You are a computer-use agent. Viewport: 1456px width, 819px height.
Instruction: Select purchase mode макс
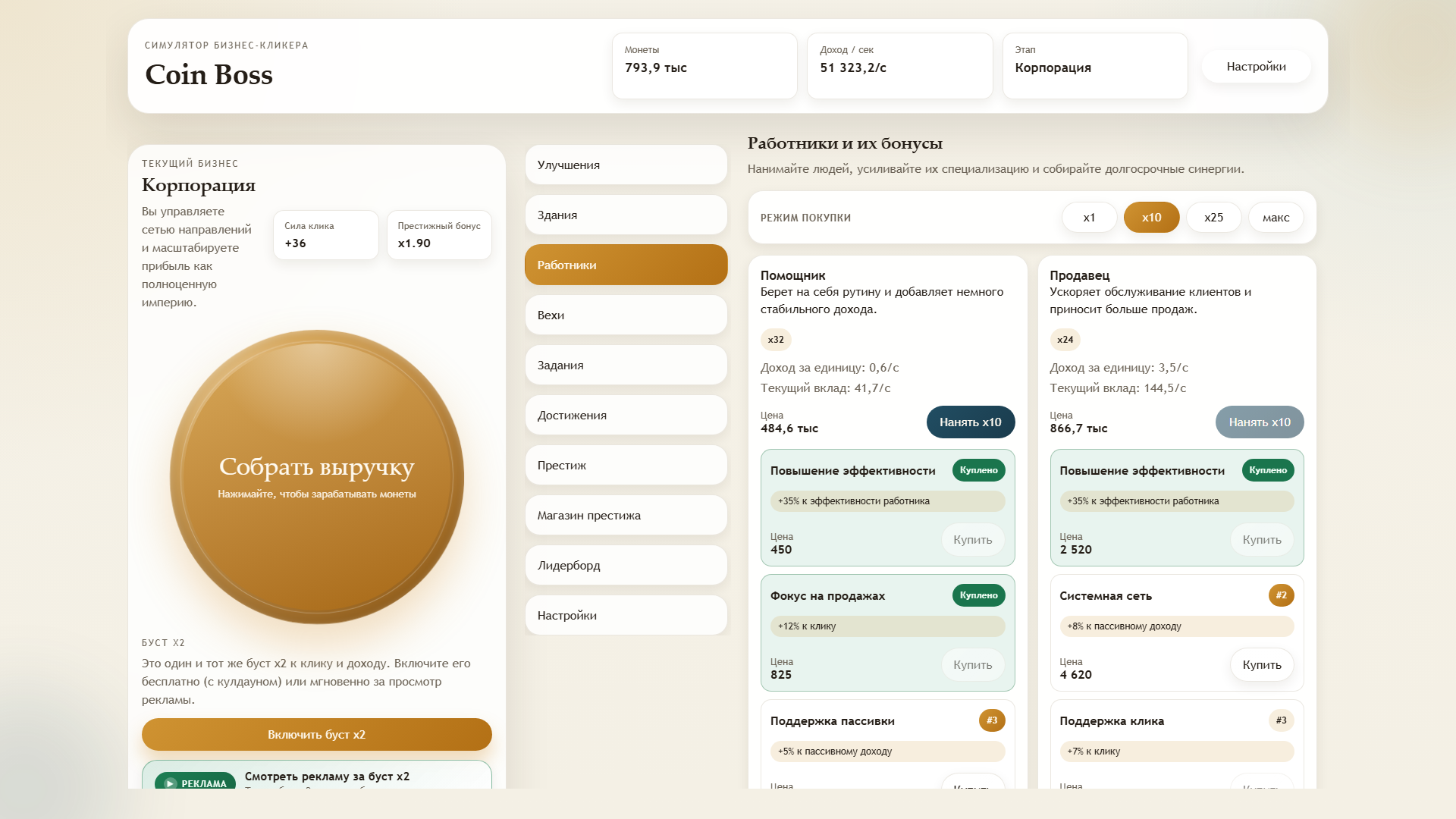click(x=1276, y=218)
